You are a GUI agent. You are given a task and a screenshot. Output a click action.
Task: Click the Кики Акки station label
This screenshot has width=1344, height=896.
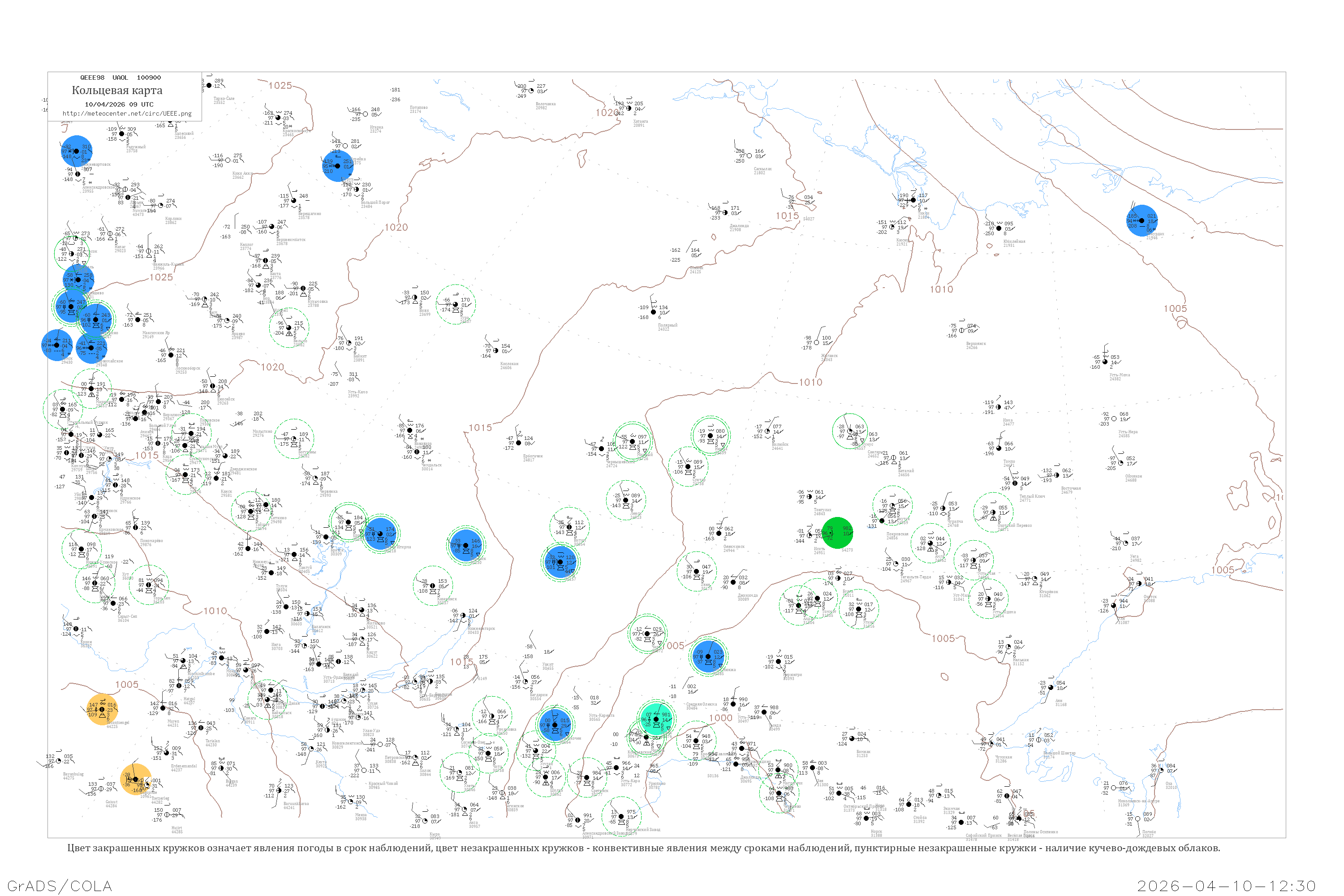(242, 174)
